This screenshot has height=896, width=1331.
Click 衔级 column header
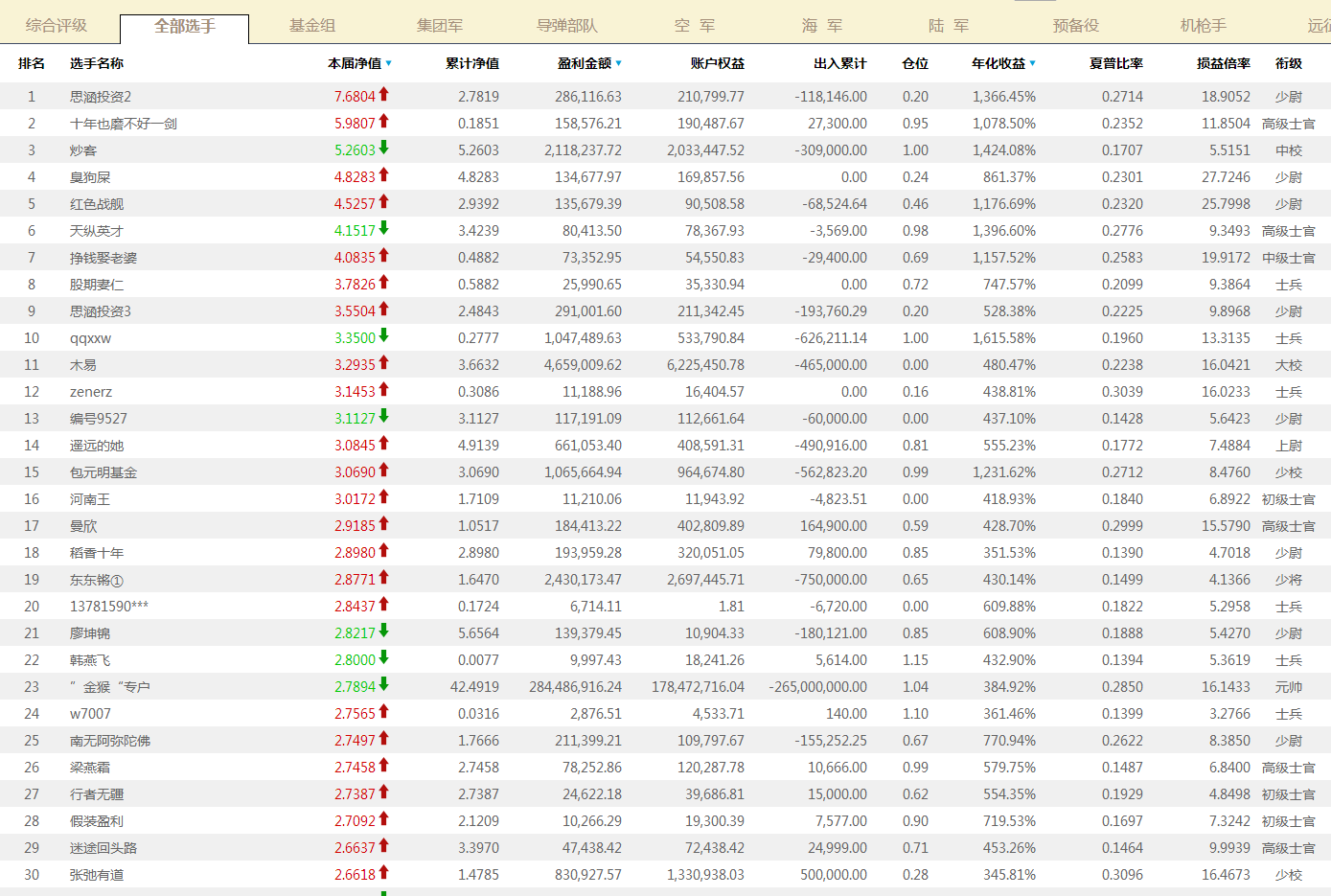pyautogui.click(x=1289, y=63)
